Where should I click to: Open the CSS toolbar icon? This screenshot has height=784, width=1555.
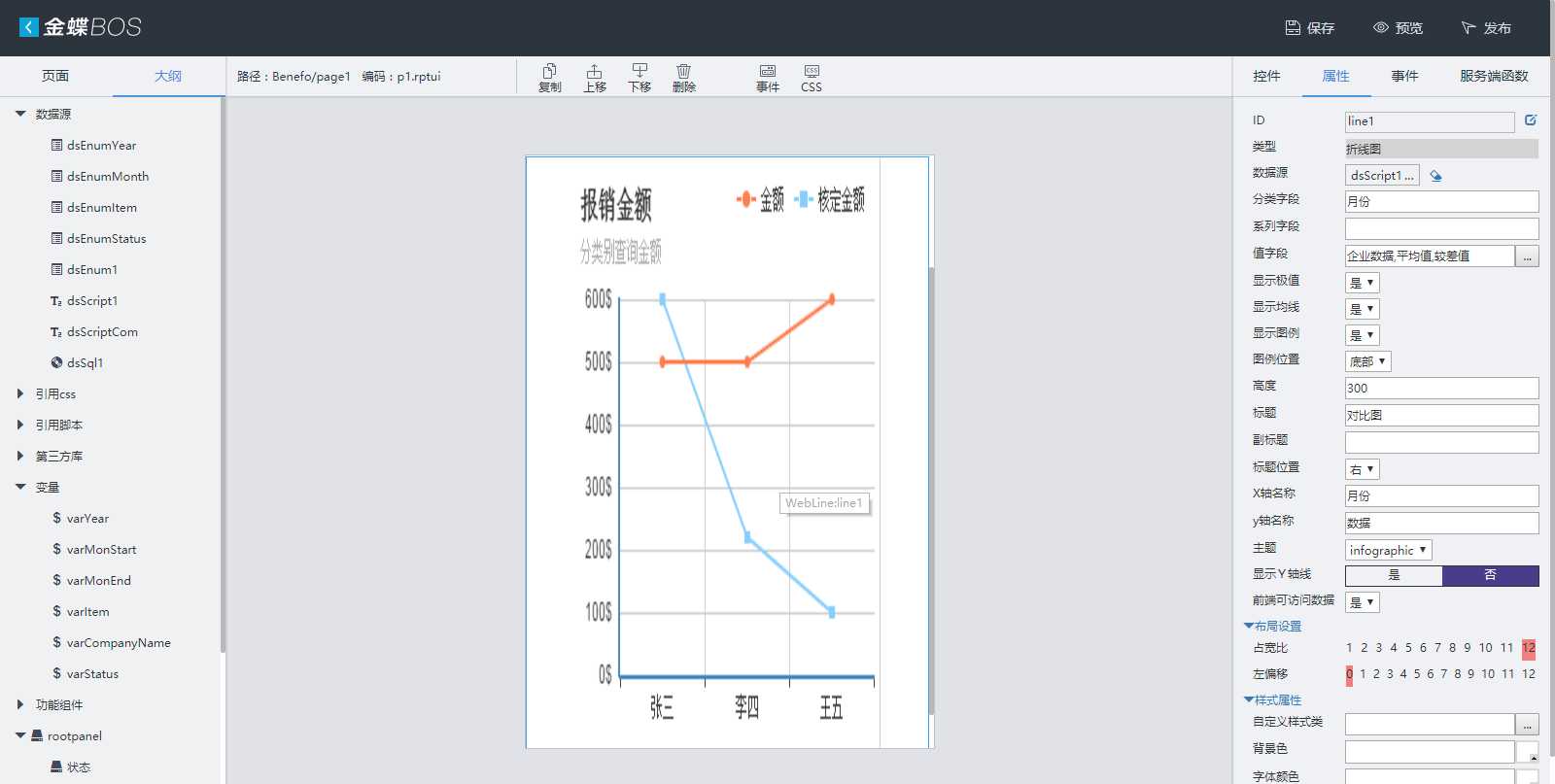(x=812, y=78)
